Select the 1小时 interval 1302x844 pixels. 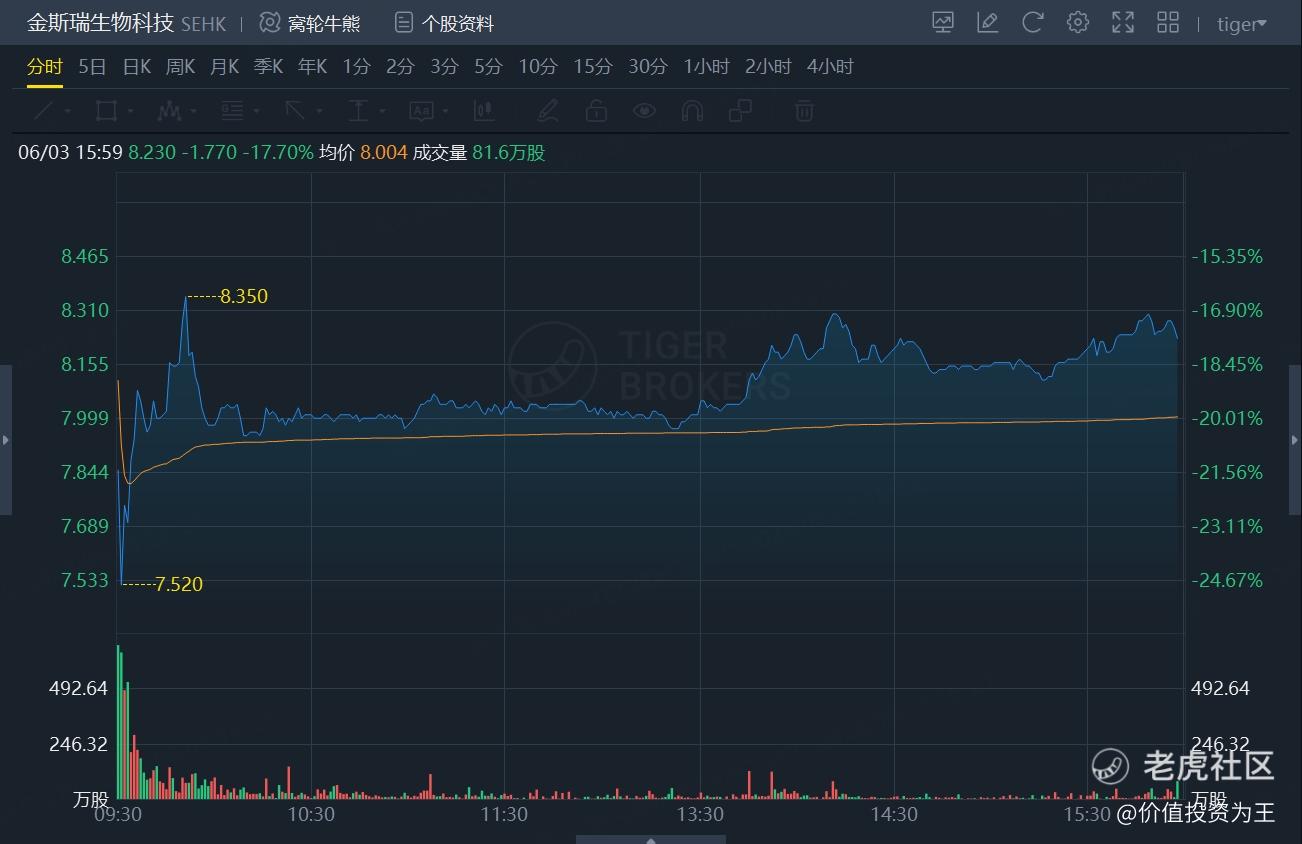(x=706, y=67)
